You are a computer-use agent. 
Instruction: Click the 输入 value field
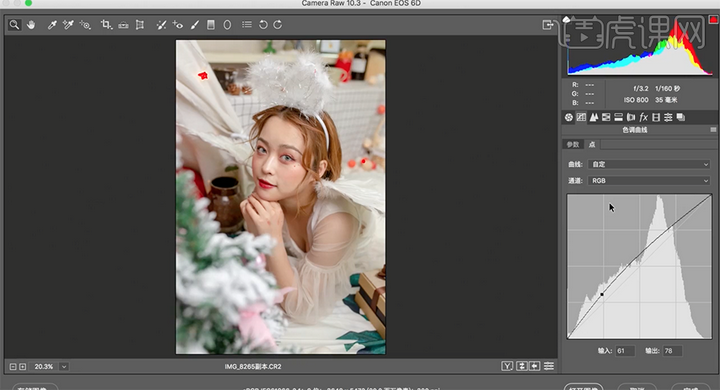point(625,350)
